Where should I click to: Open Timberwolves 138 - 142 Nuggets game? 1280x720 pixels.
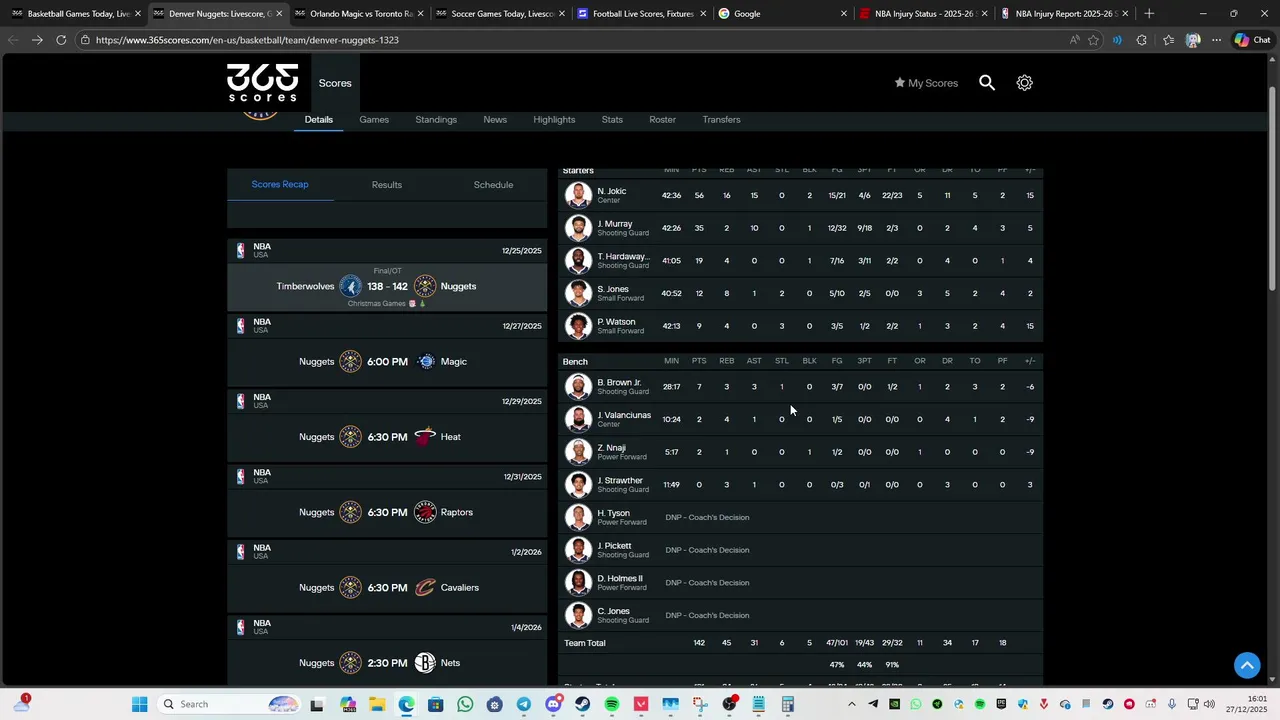tap(387, 287)
